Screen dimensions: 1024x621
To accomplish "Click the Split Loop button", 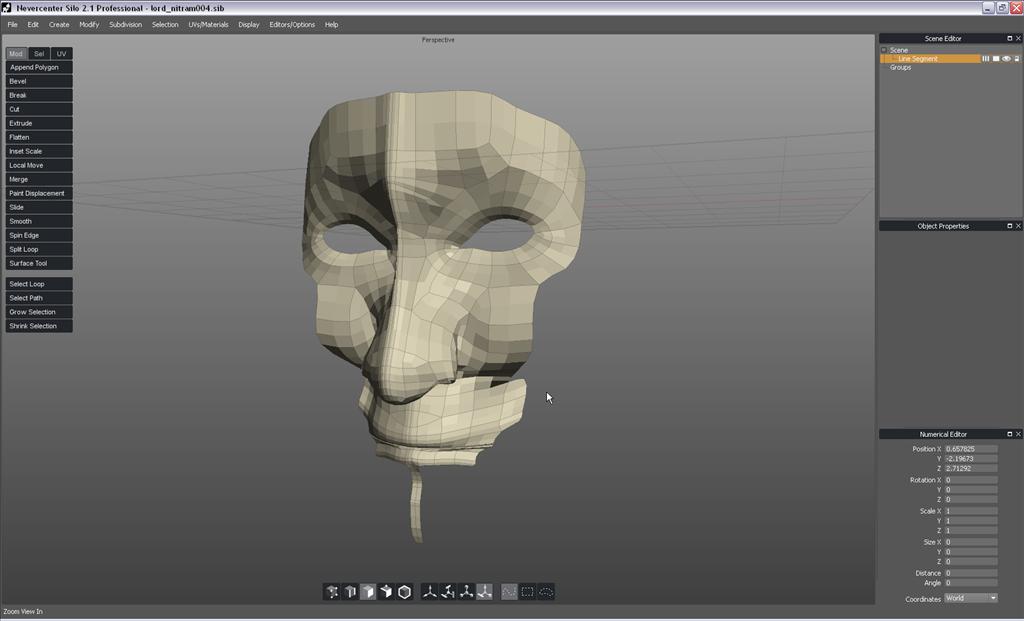I will click(39, 249).
